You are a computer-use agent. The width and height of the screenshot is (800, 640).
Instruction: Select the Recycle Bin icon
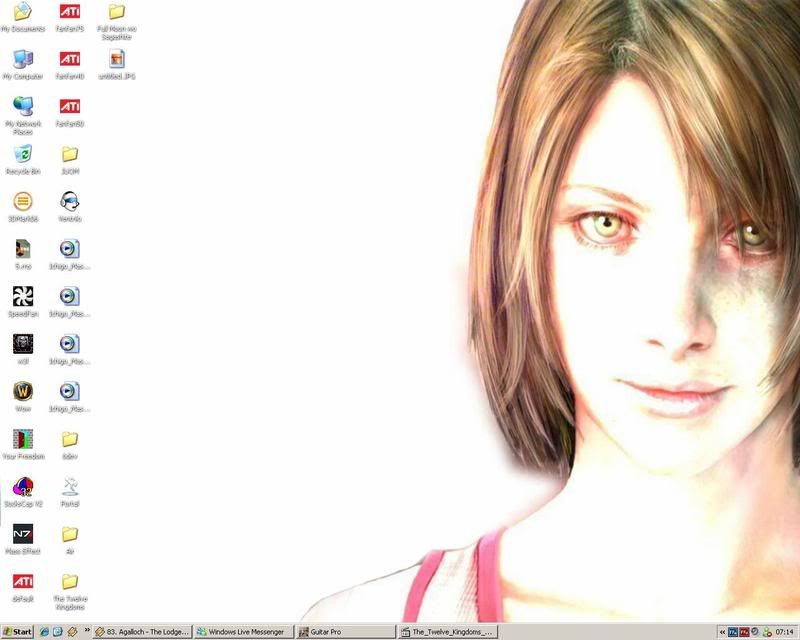point(22,154)
